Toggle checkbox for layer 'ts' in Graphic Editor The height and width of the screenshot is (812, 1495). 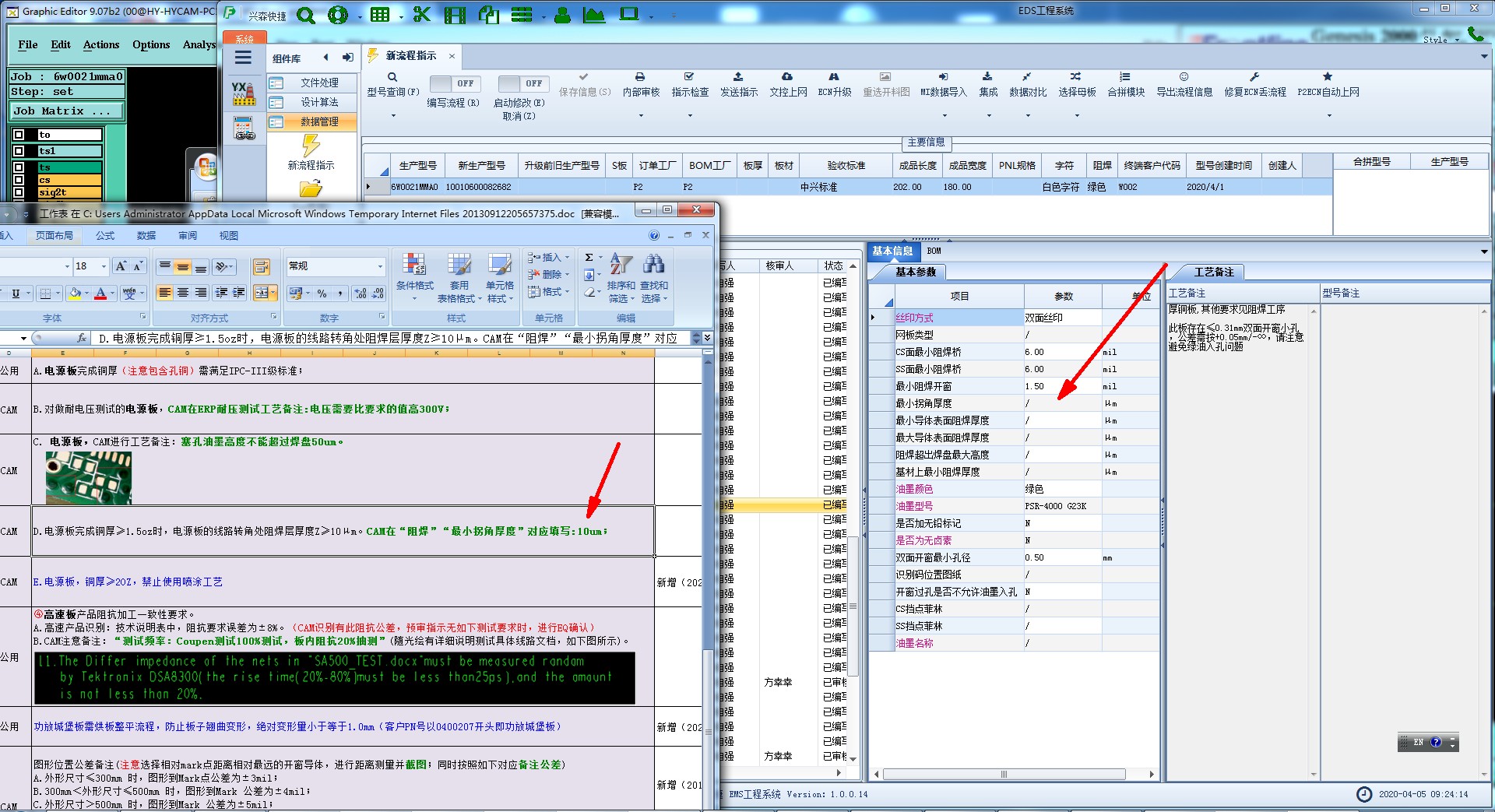(x=19, y=167)
